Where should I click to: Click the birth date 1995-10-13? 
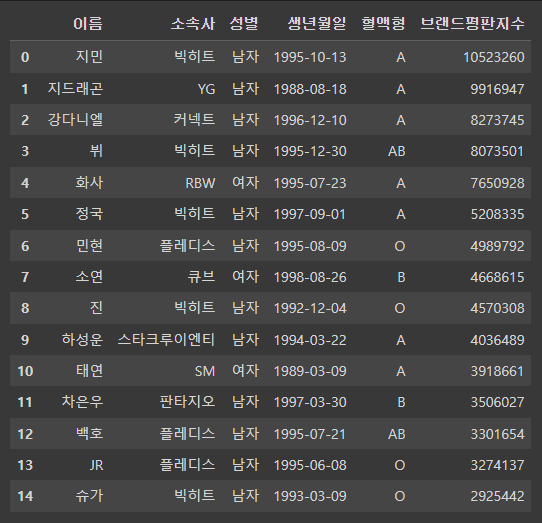tap(310, 57)
